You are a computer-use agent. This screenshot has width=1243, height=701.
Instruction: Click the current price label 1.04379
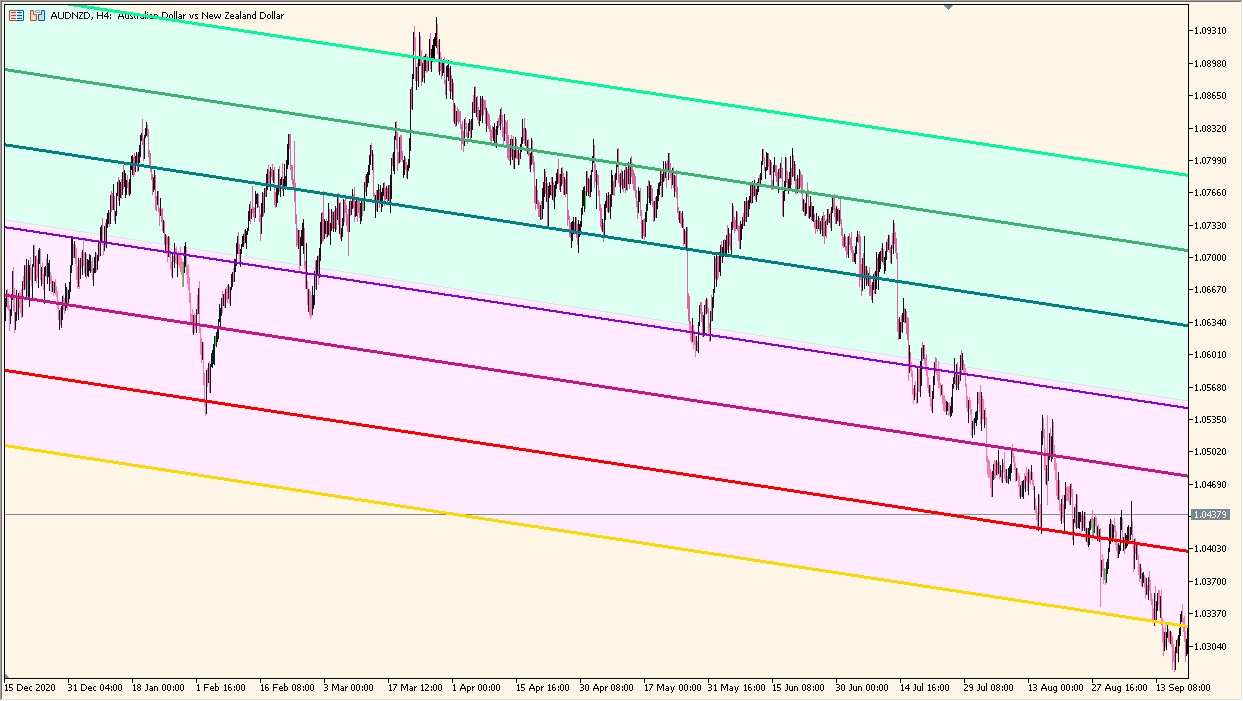1211,514
